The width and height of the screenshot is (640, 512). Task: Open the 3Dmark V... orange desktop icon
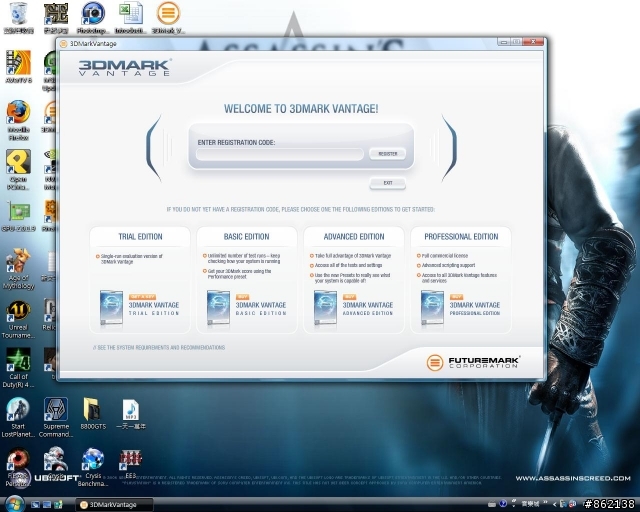[x=168, y=13]
